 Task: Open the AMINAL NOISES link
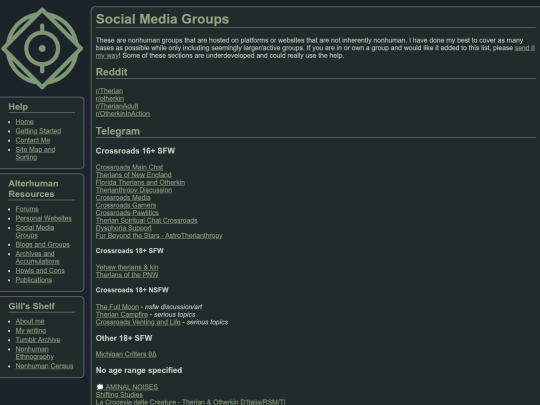coord(132,387)
